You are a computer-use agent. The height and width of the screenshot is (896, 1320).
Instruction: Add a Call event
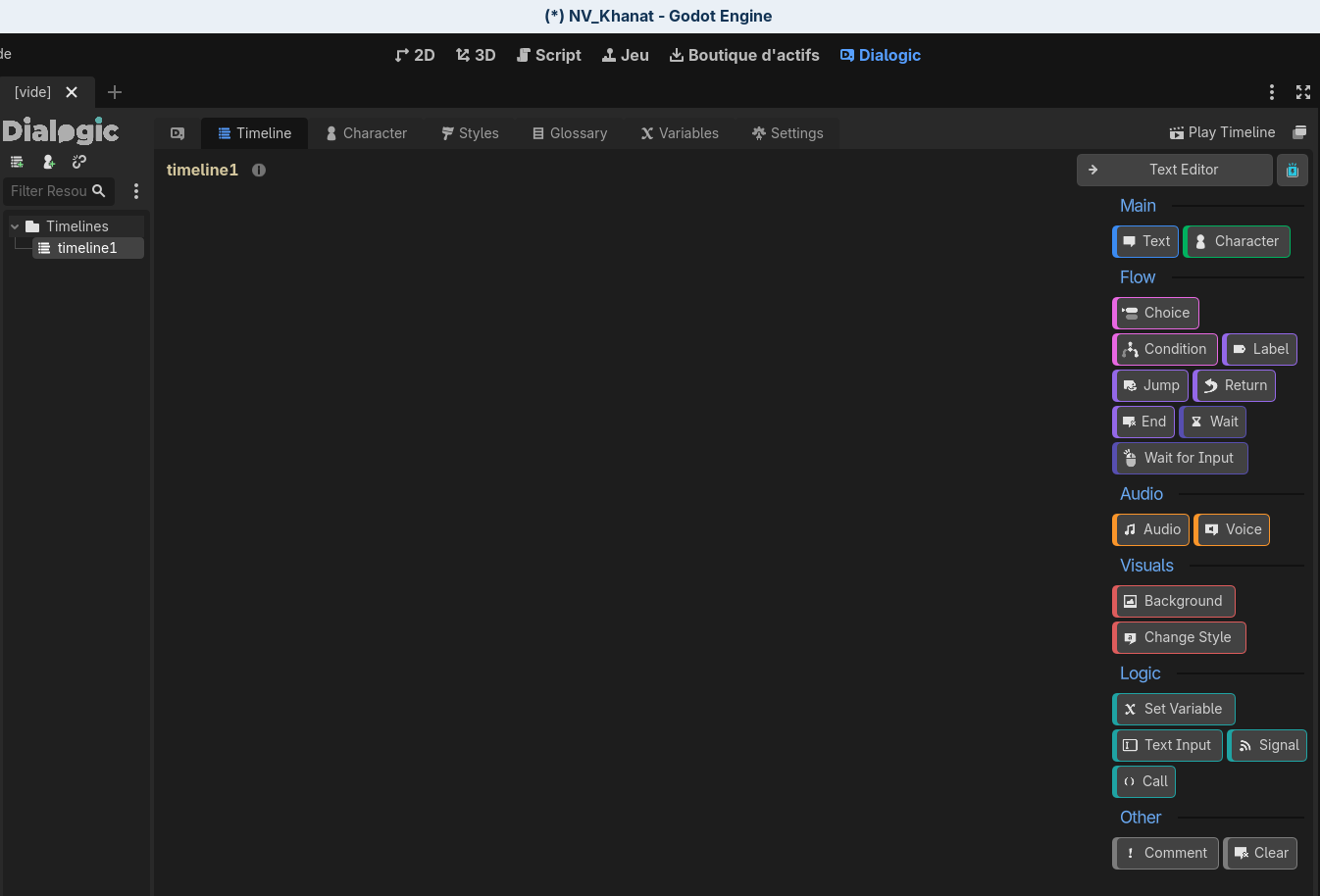point(1143,781)
